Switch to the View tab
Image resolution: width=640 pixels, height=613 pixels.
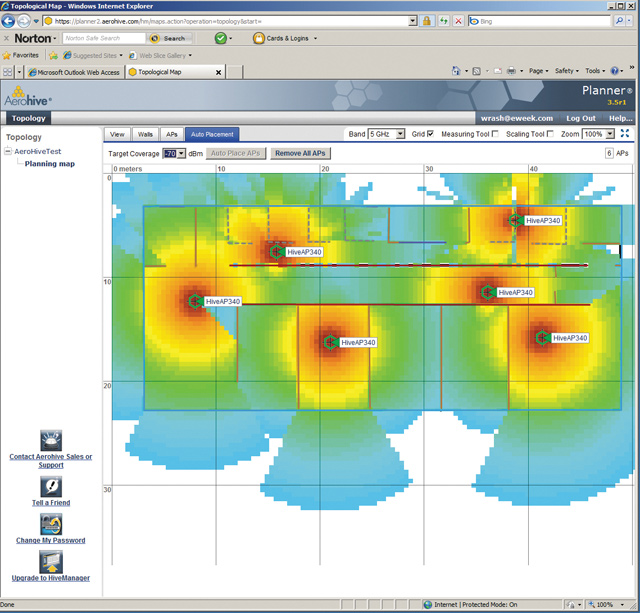(117, 134)
